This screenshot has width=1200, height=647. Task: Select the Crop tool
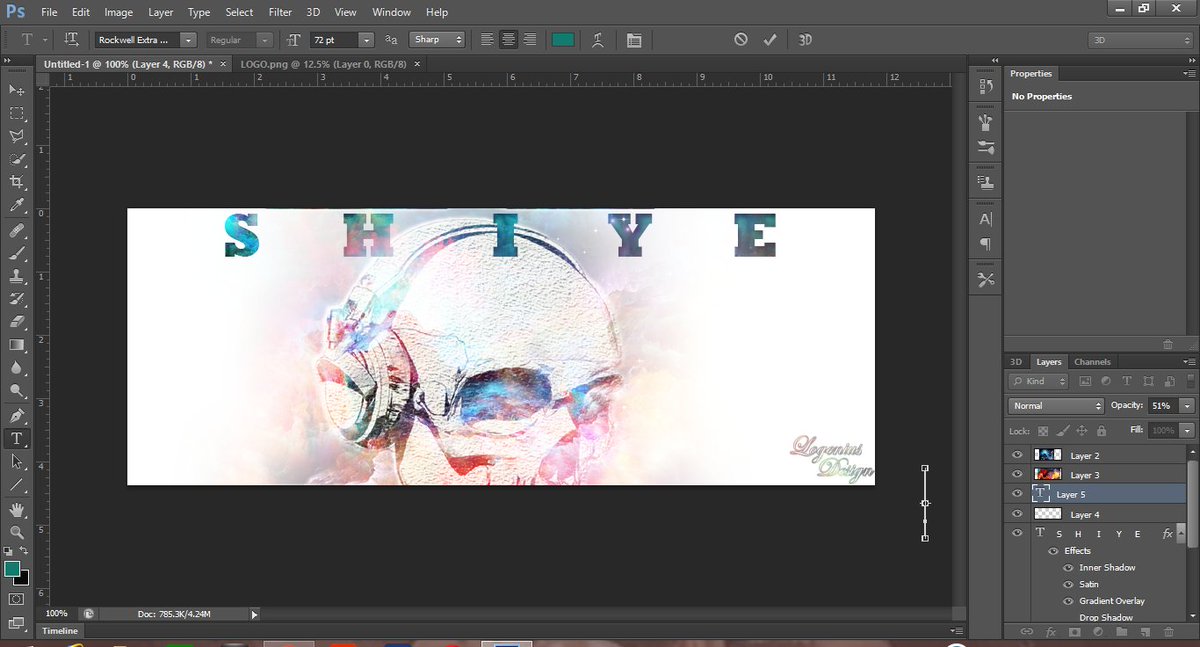click(17, 183)
